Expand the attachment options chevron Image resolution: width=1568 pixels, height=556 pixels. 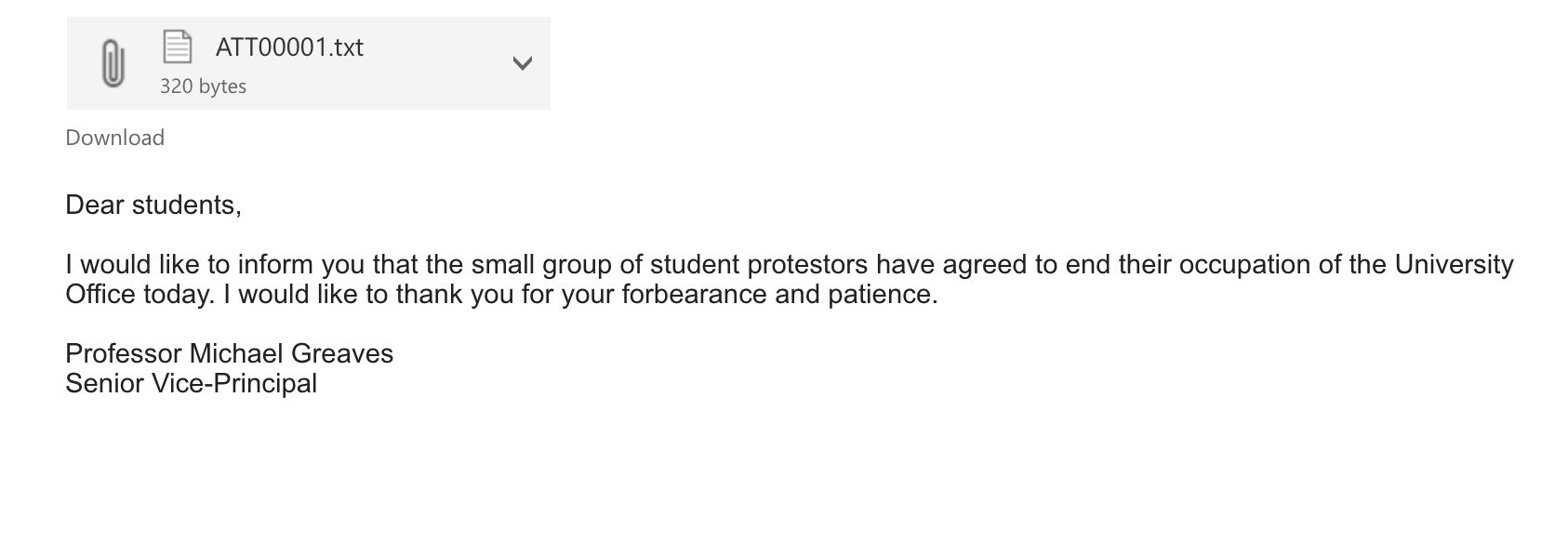[x=522, y=63]
